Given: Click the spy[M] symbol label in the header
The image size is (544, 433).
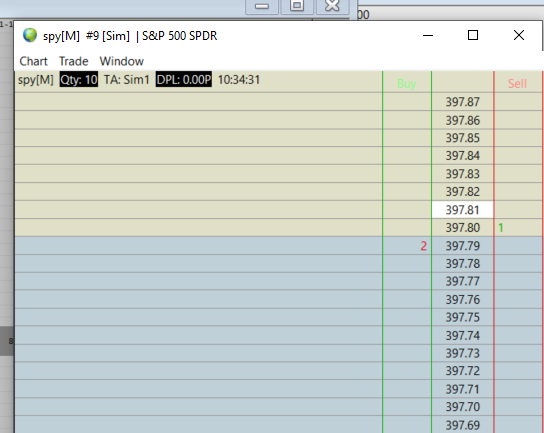Looking at the screenshot, I should click(x=36, y=79).
